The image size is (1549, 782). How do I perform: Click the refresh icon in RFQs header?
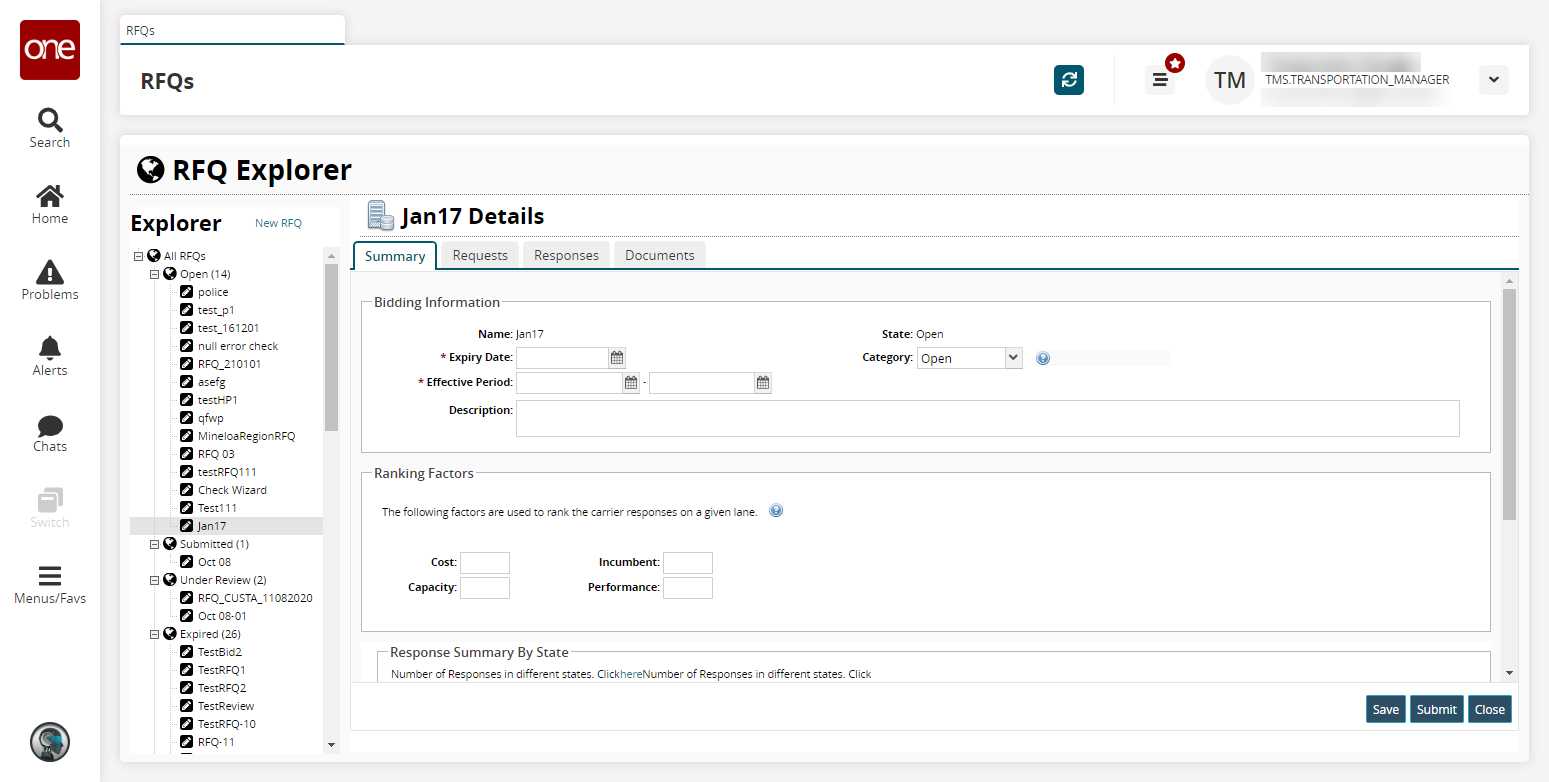click(x=1068, y=80)
